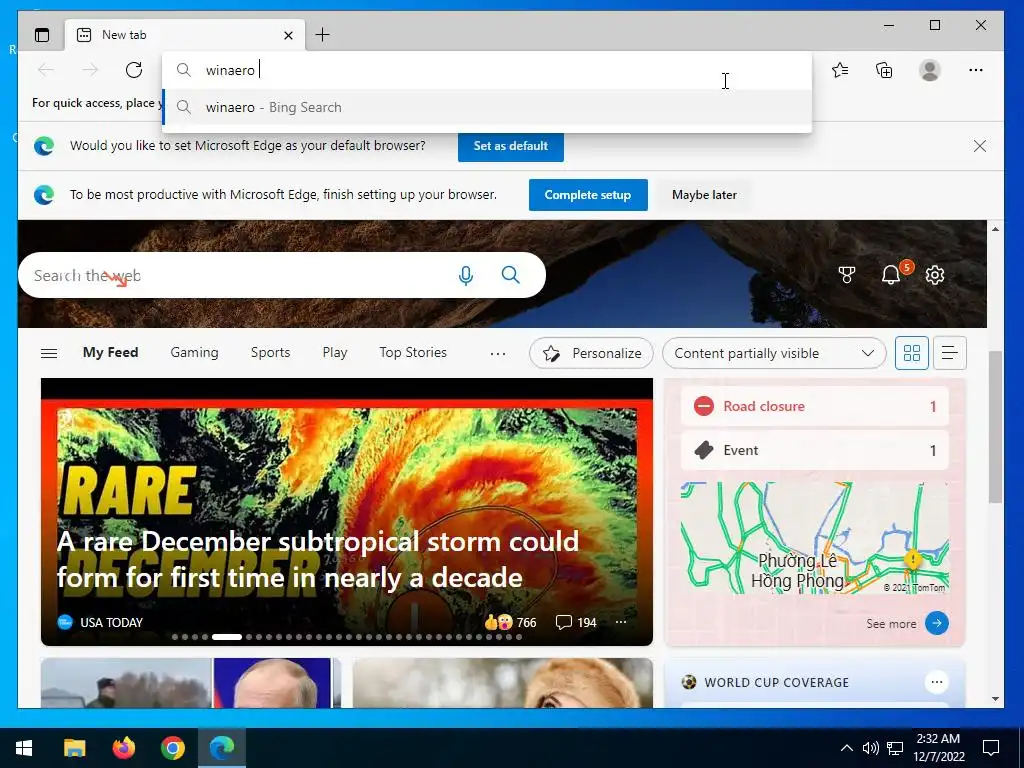Open File Explorer from taskbar
The image size is (1024, 768).
pyautogui.click(x=74, y=748)
